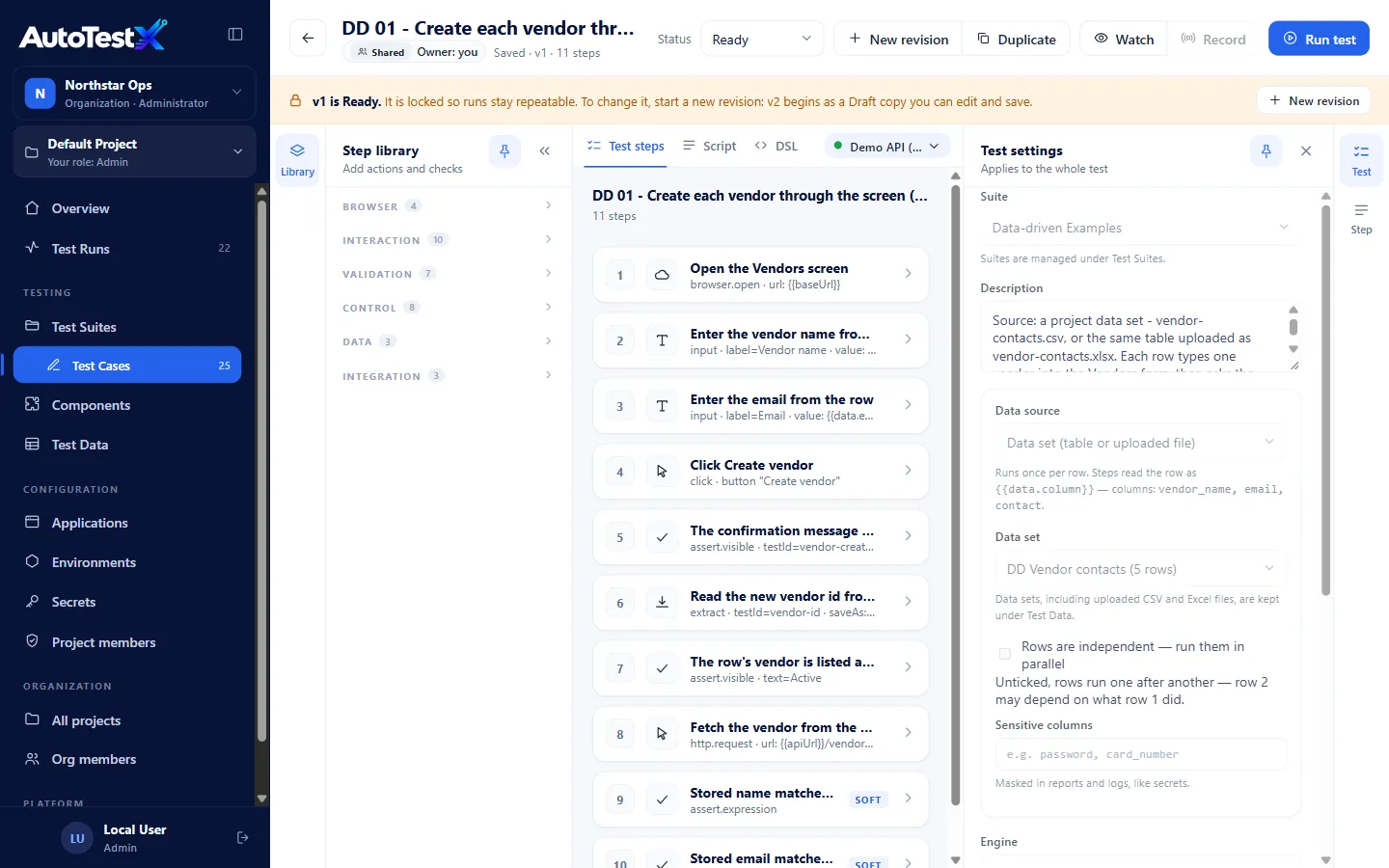Image resolution: width=1389 pixels, height=868 pixels.
Task: Click the Test settings panel scrollbar
Action: click(1325, 399)
